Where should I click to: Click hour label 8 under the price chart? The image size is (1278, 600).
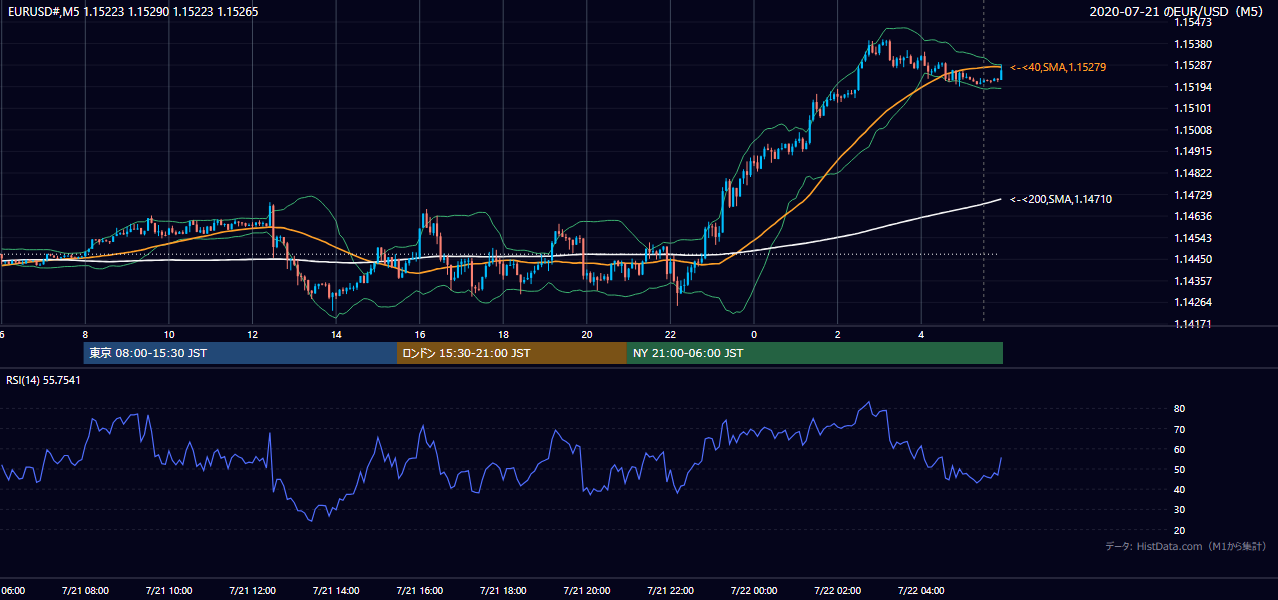85,335
